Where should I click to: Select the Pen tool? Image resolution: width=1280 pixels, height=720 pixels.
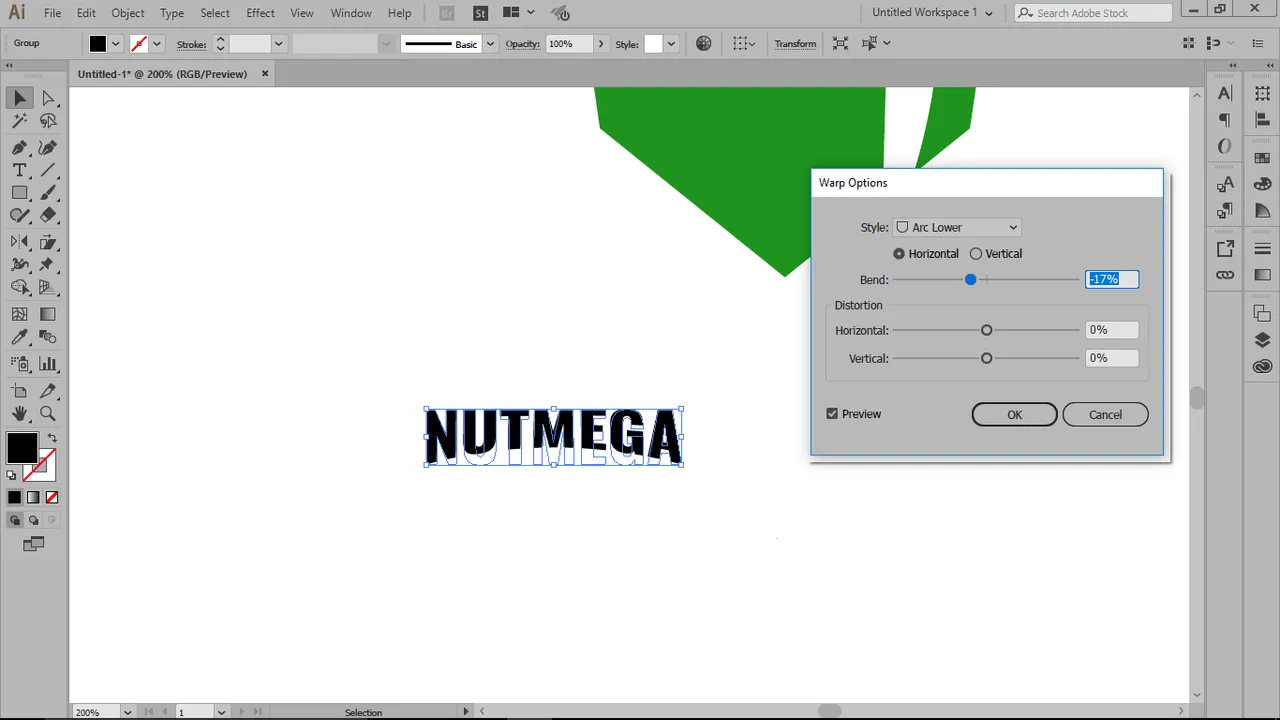(x=20, y=146)
